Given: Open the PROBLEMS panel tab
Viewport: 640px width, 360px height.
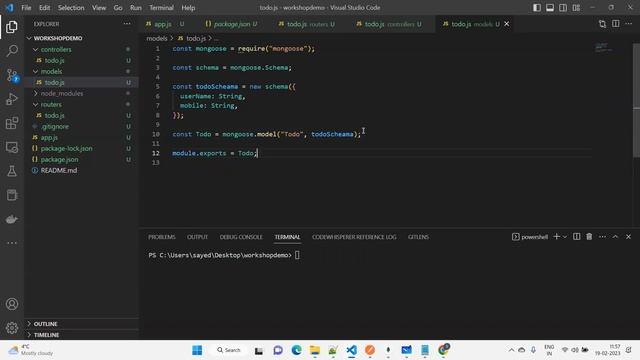Looking at the screenshot, I should (x=162, y=237).
